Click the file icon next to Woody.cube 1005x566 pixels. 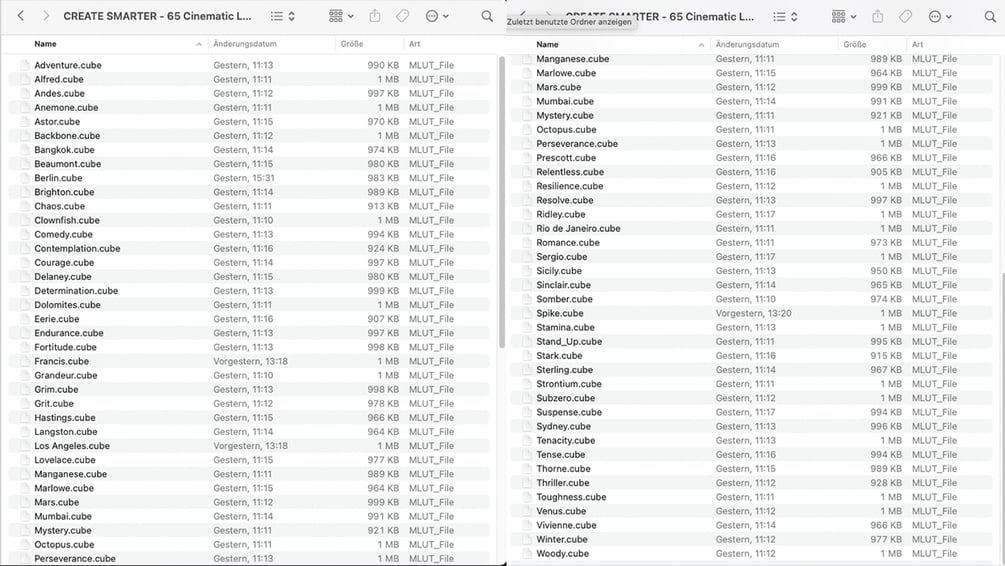tap(527, 553)
